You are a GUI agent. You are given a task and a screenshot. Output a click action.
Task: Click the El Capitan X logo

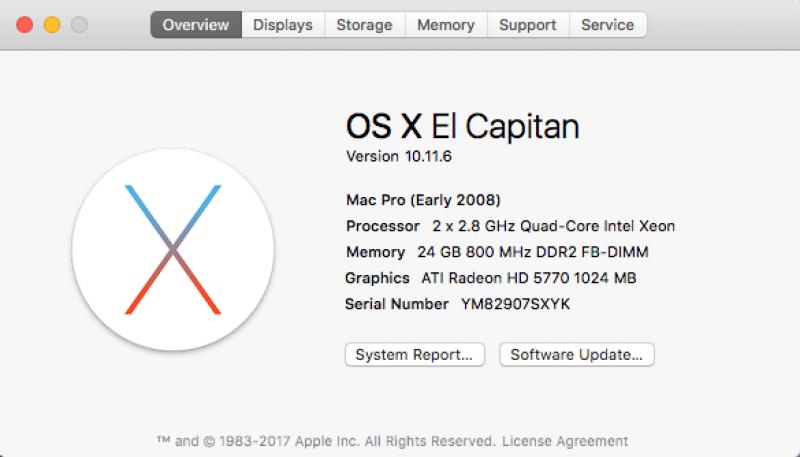(173, 249)
